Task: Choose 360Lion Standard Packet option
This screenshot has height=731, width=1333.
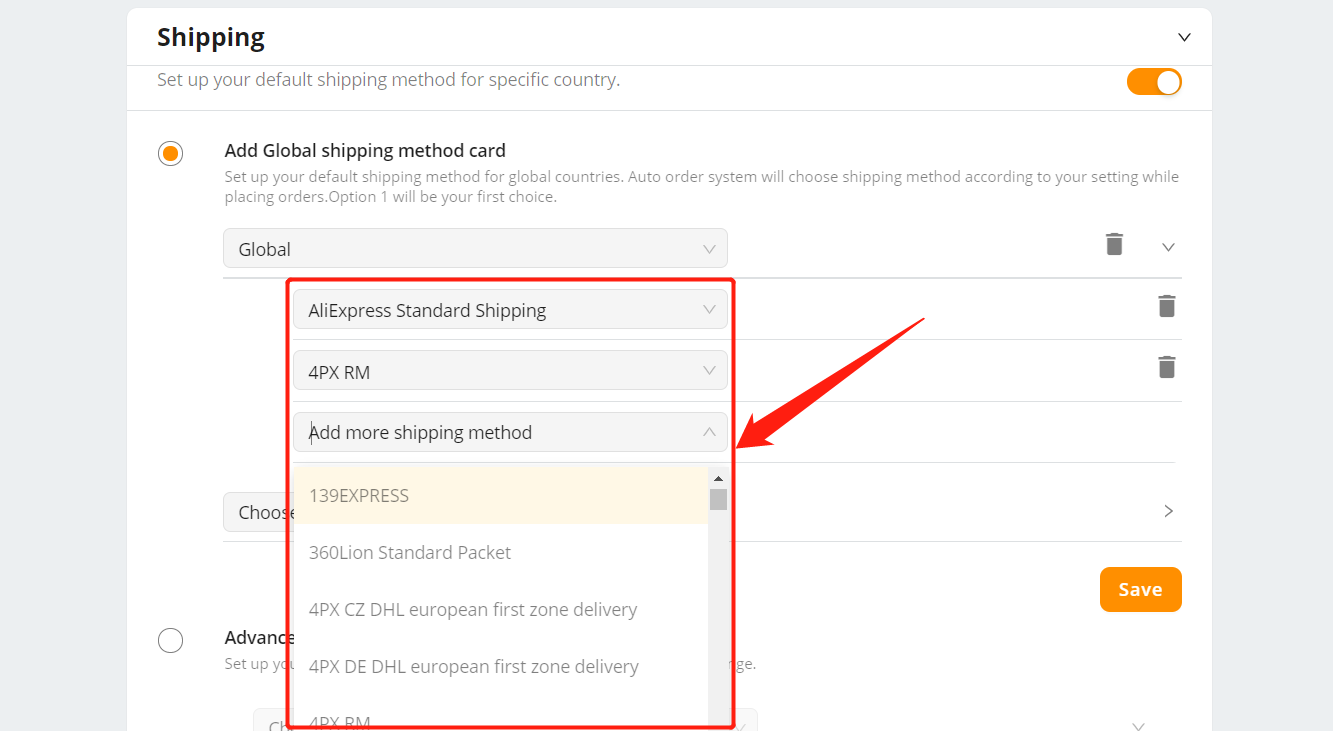Action: point(500,552)
